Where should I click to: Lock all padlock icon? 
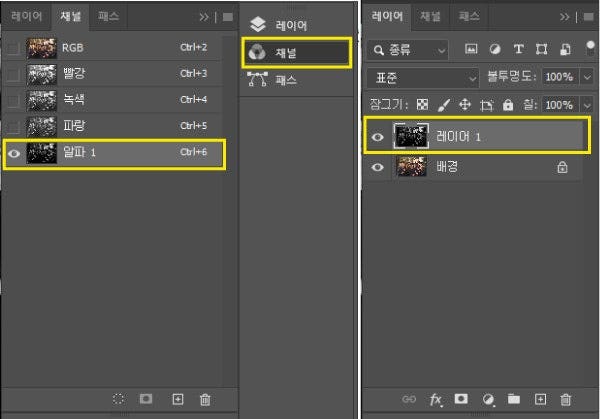[x=508, y=104]
